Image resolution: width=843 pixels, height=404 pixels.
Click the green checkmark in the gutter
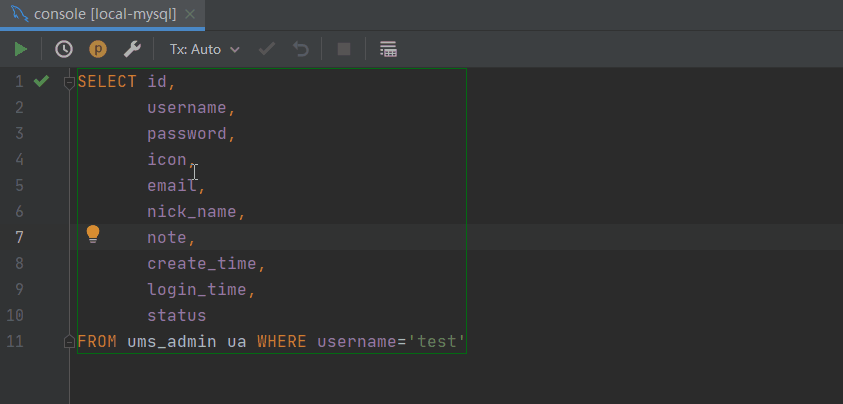pos(41,81)
